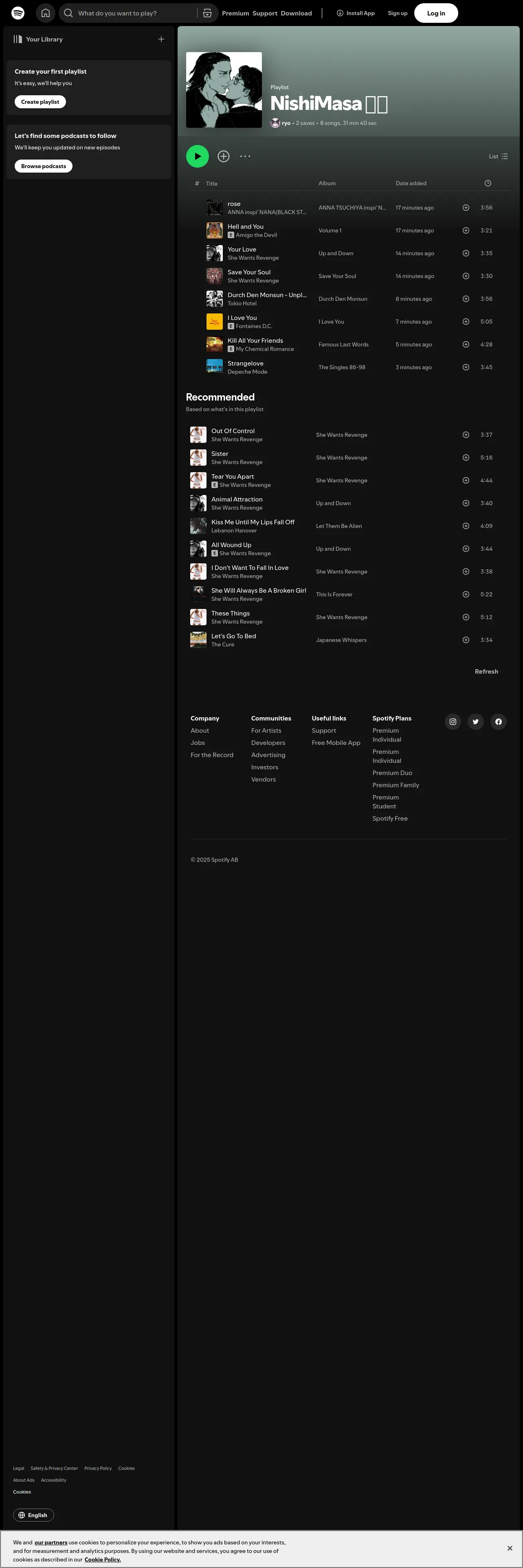Open Spotify's Twitter page

[475, 722]
